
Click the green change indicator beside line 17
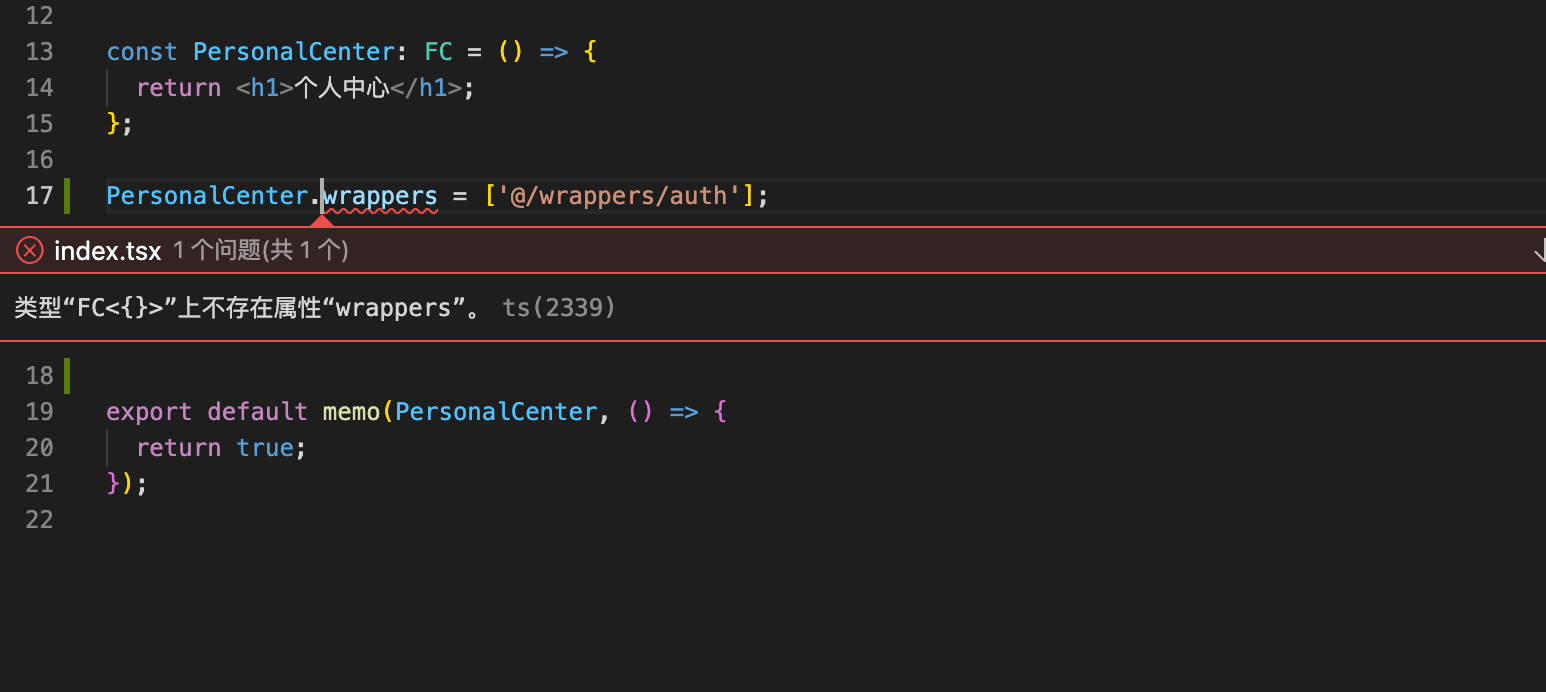[66, 196]
